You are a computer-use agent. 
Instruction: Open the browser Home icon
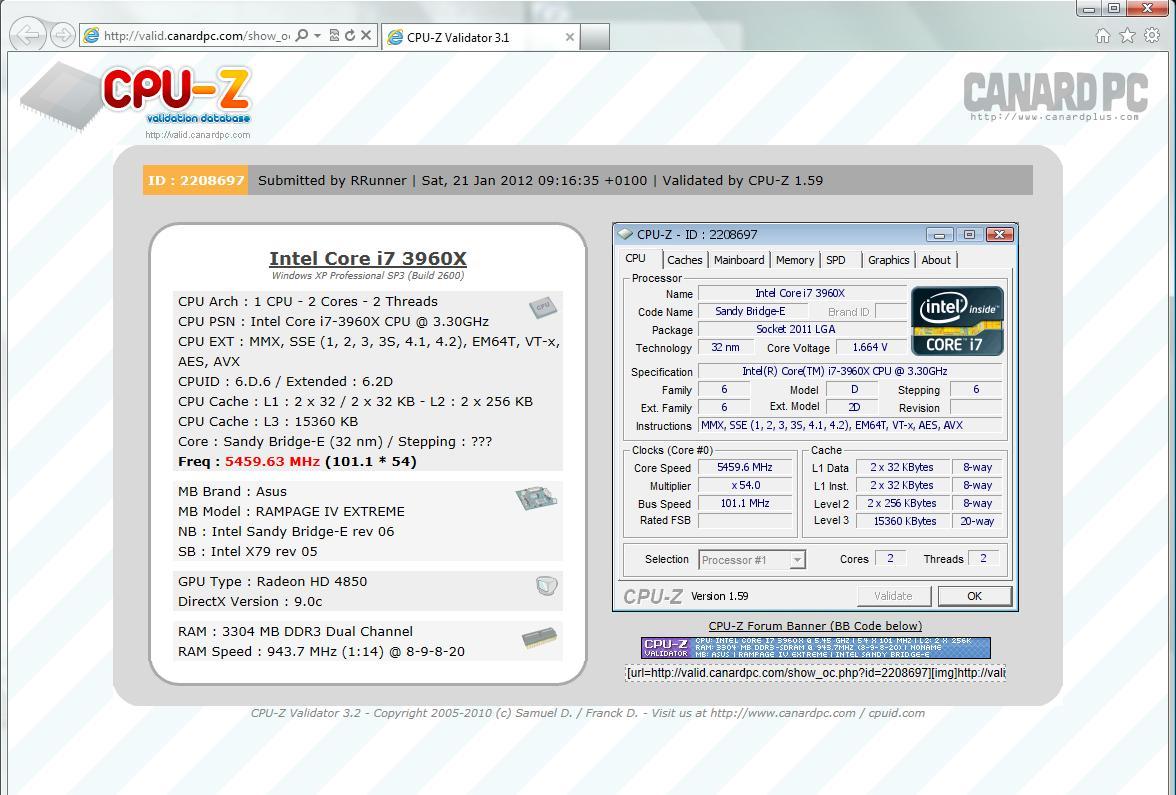point(1102,35)
